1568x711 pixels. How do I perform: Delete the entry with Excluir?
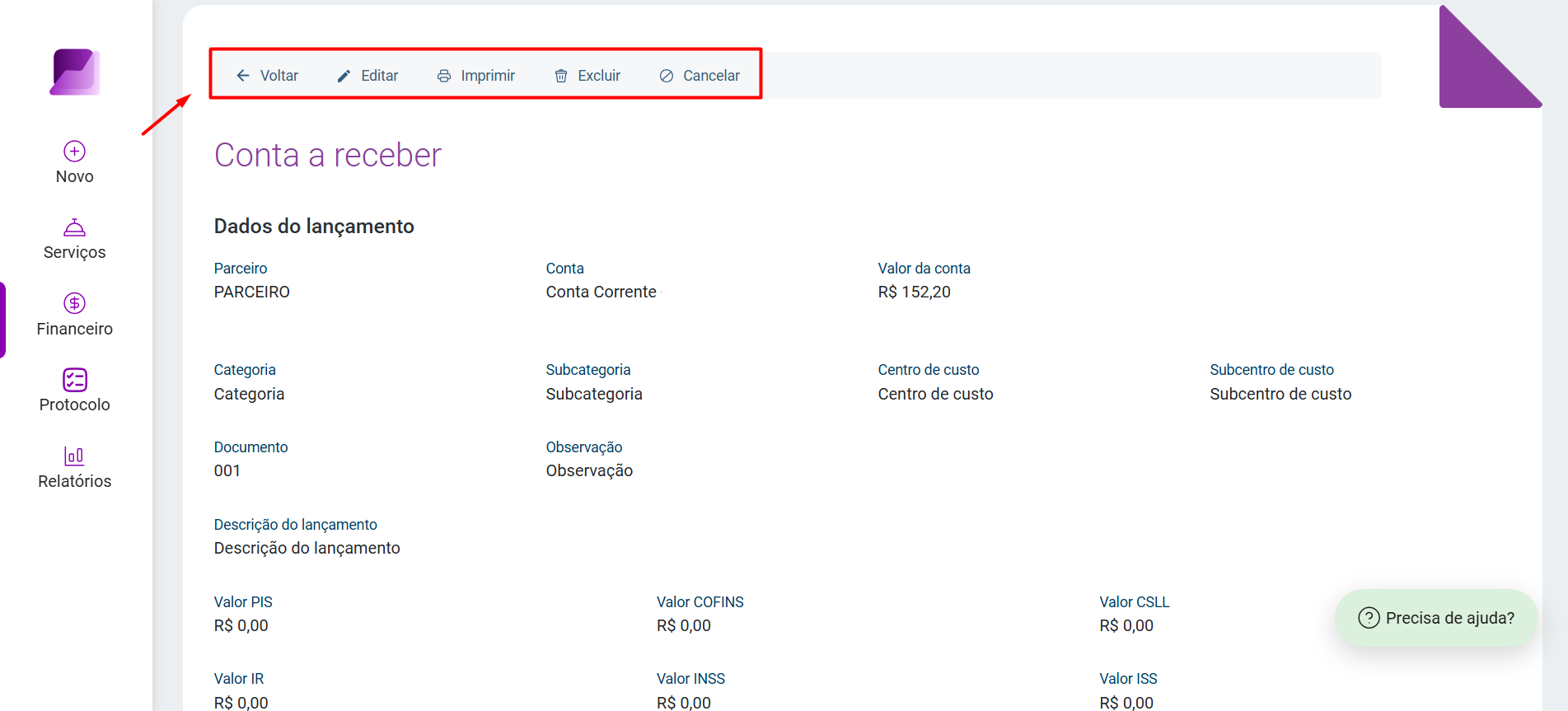[587, 76]
